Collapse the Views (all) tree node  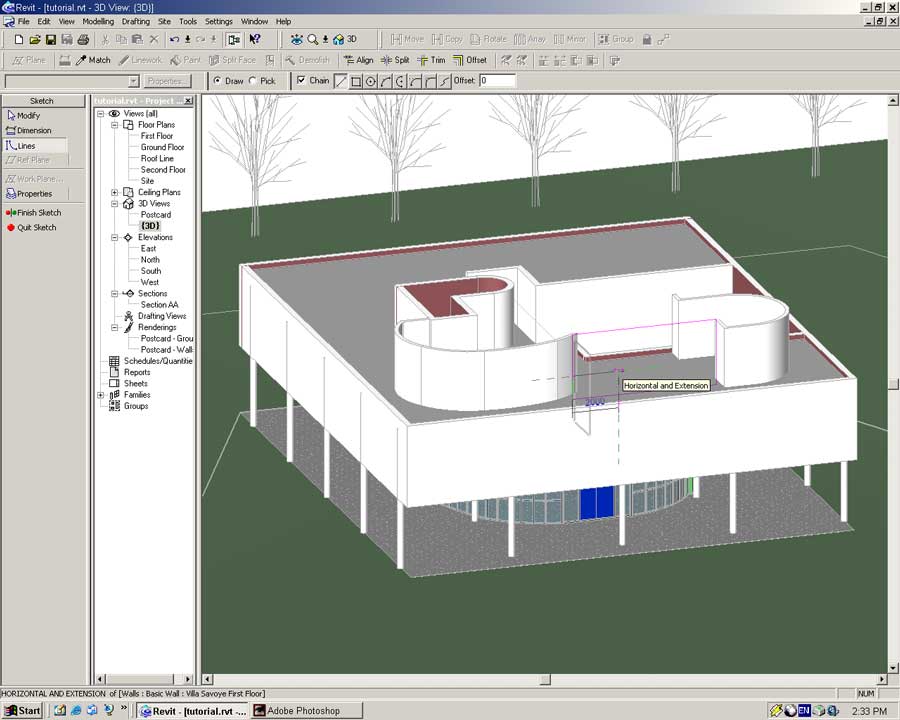100,114
